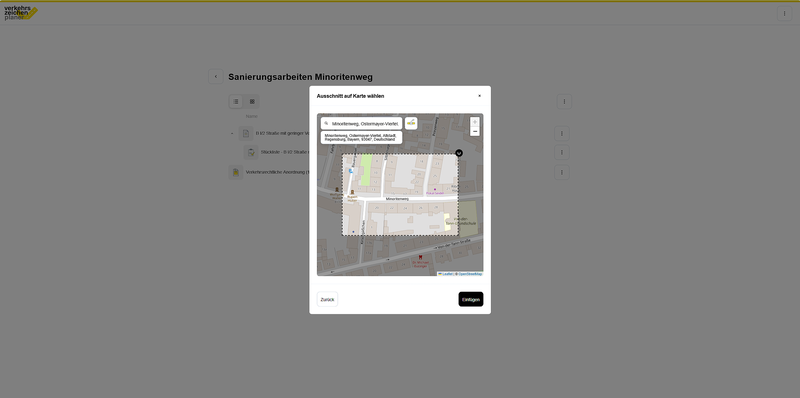Click the Verkehrsrechtliche Anordnung file icon
800x398 pixels.
[236, 172]
